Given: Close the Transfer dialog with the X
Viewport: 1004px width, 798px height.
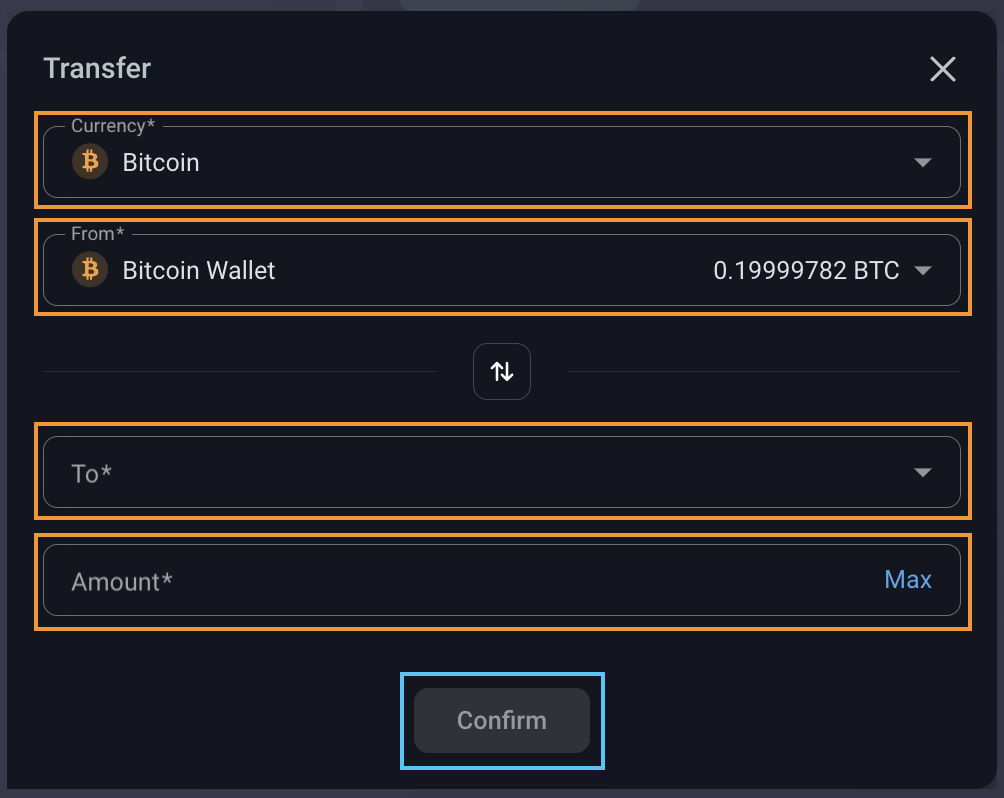Looking at the screenshot, I should 942,69.
